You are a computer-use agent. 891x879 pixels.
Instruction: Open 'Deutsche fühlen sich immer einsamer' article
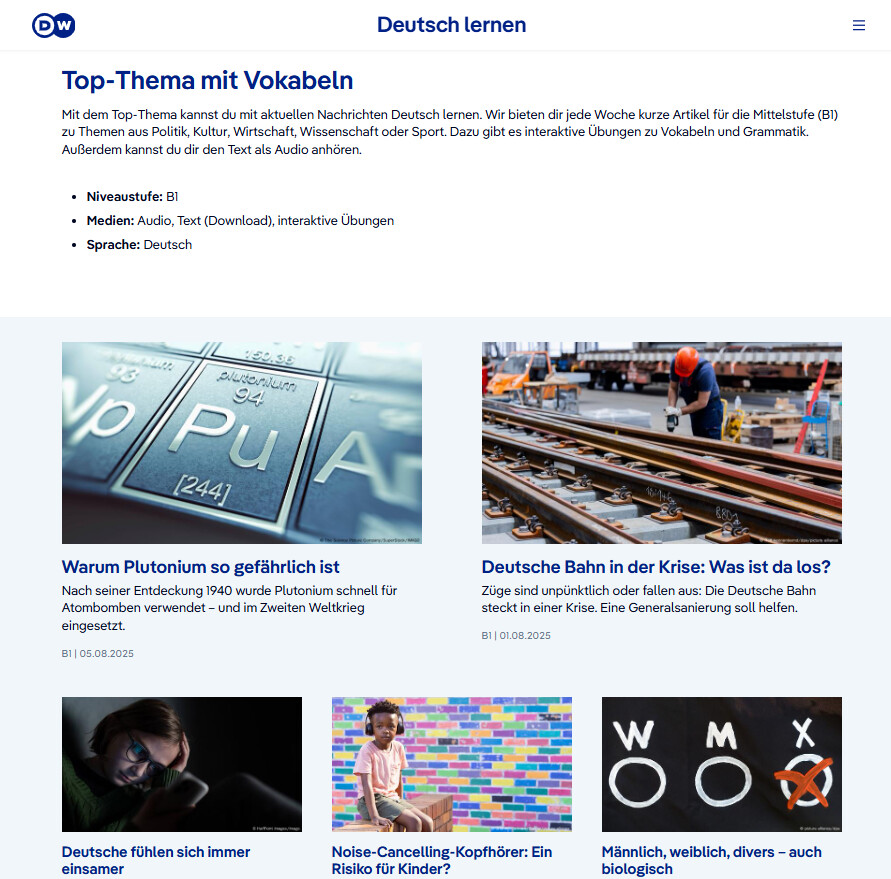156,860
